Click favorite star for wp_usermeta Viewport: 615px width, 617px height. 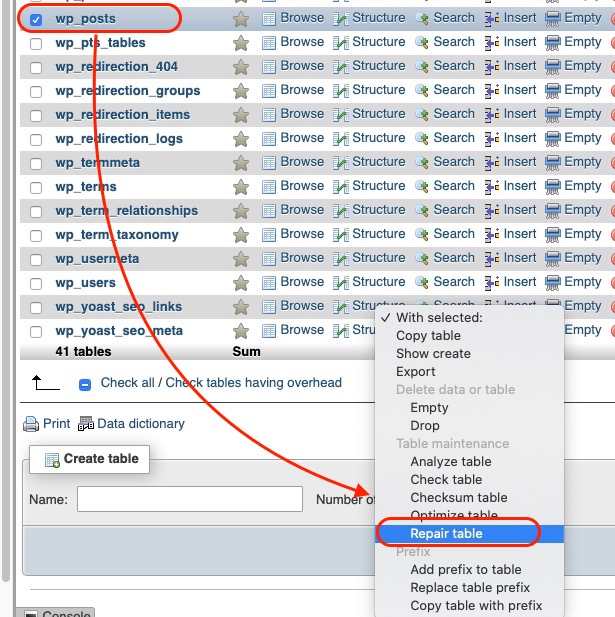coord(241,259)
